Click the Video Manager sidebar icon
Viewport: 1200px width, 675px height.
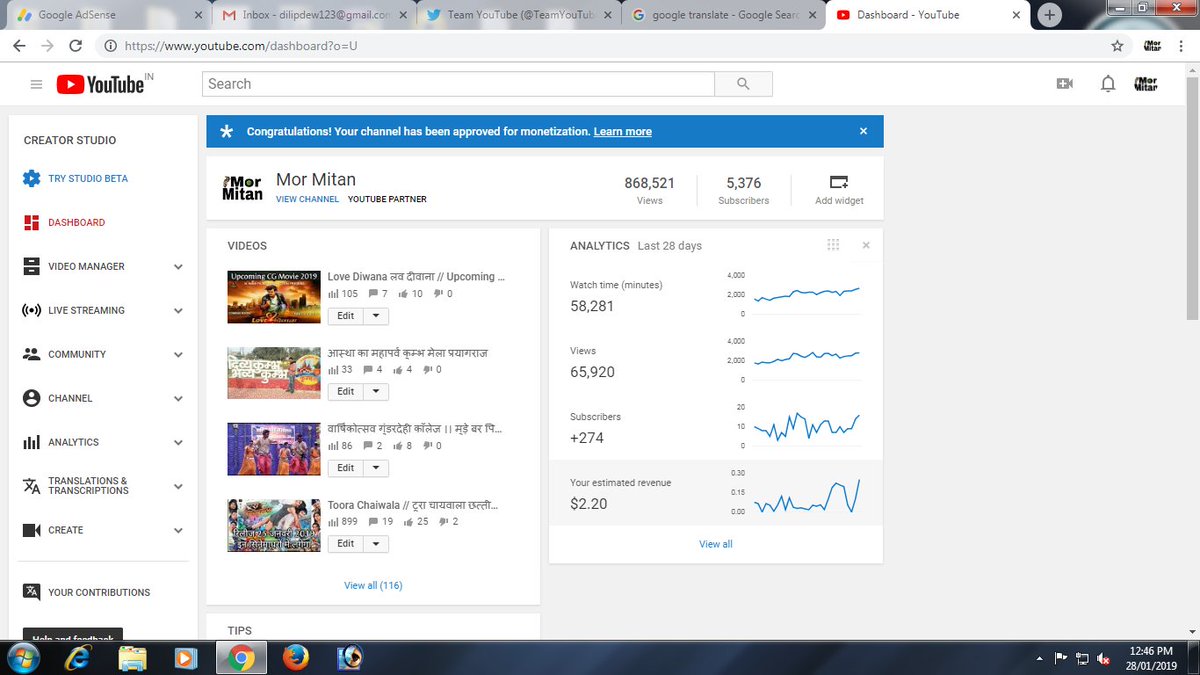pyautogui.click(x=31, y=267)
